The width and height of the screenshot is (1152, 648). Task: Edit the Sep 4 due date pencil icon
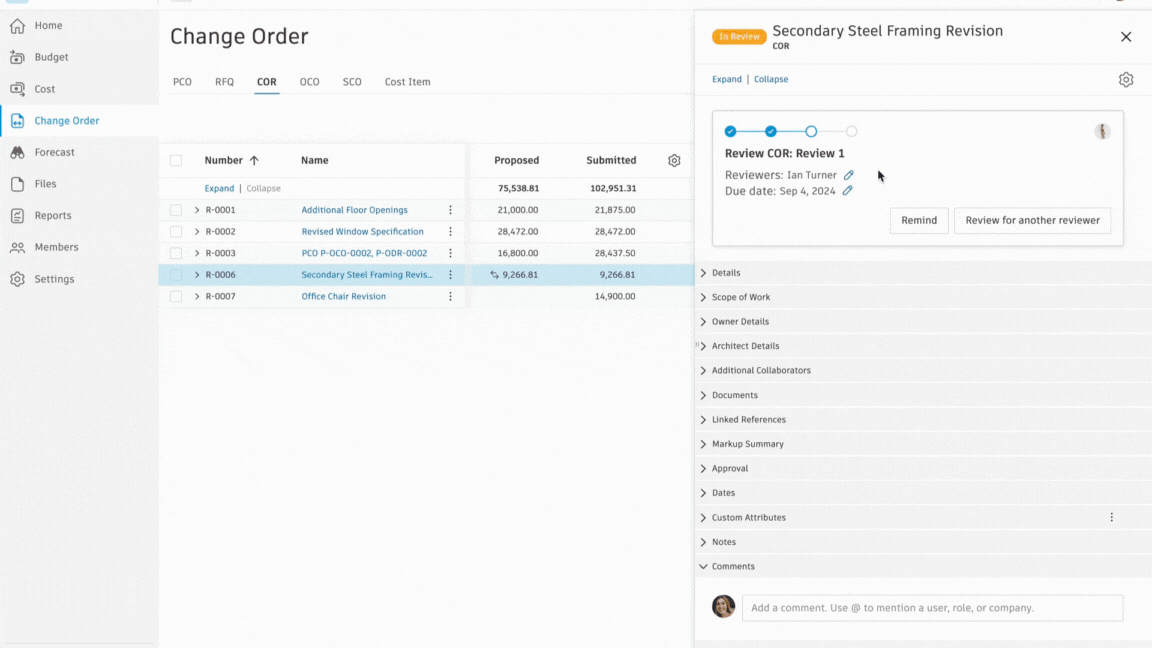pyautogui.click(x=848, y=190)
